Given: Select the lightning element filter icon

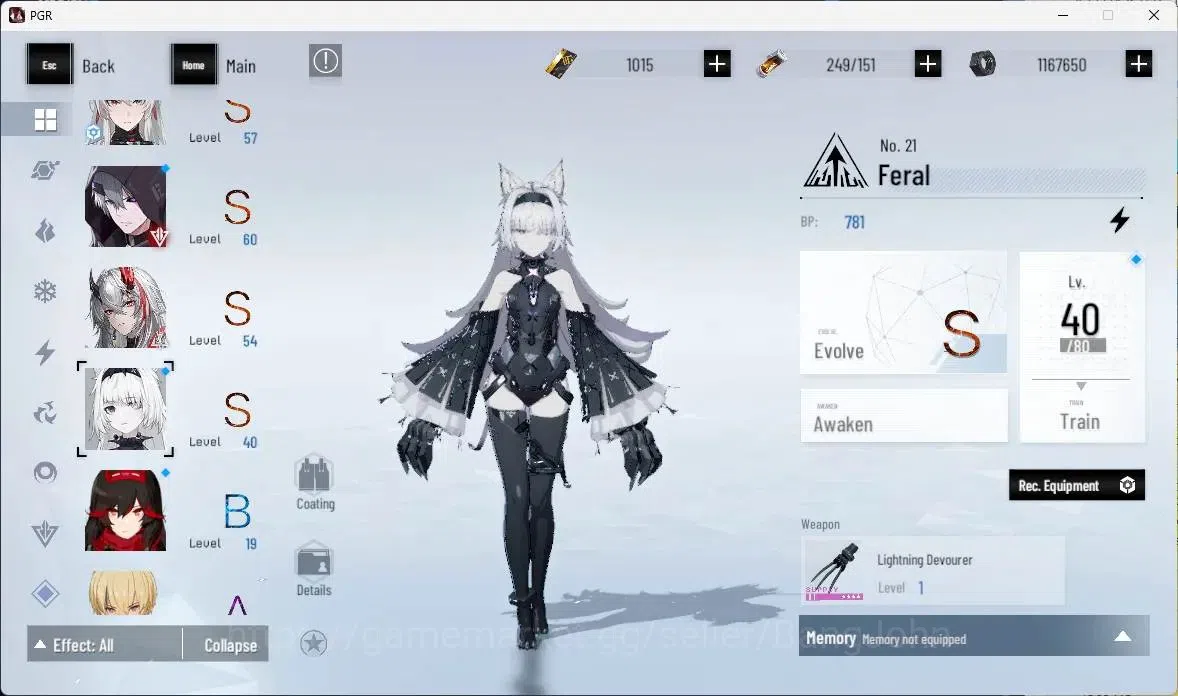Looking at the screenshot, I should [45, 352].
